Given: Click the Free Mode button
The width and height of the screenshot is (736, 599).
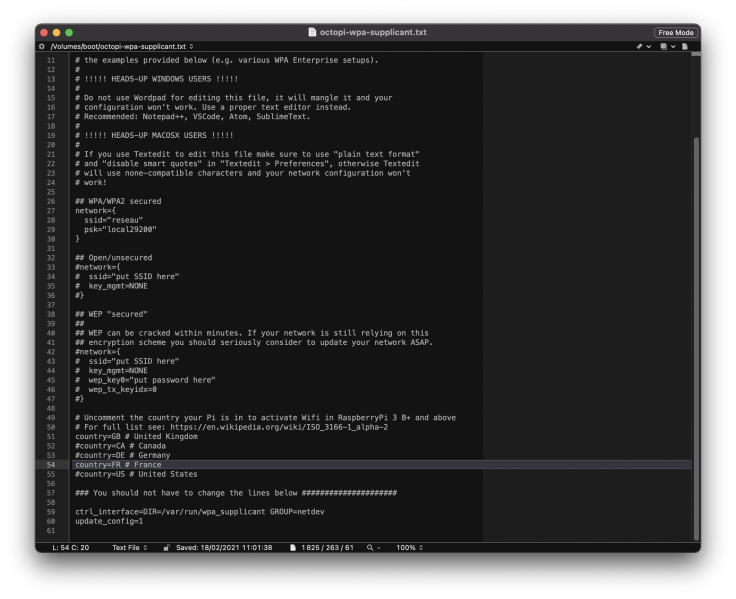Looking at the screenshot, I should tap(675, 32).
